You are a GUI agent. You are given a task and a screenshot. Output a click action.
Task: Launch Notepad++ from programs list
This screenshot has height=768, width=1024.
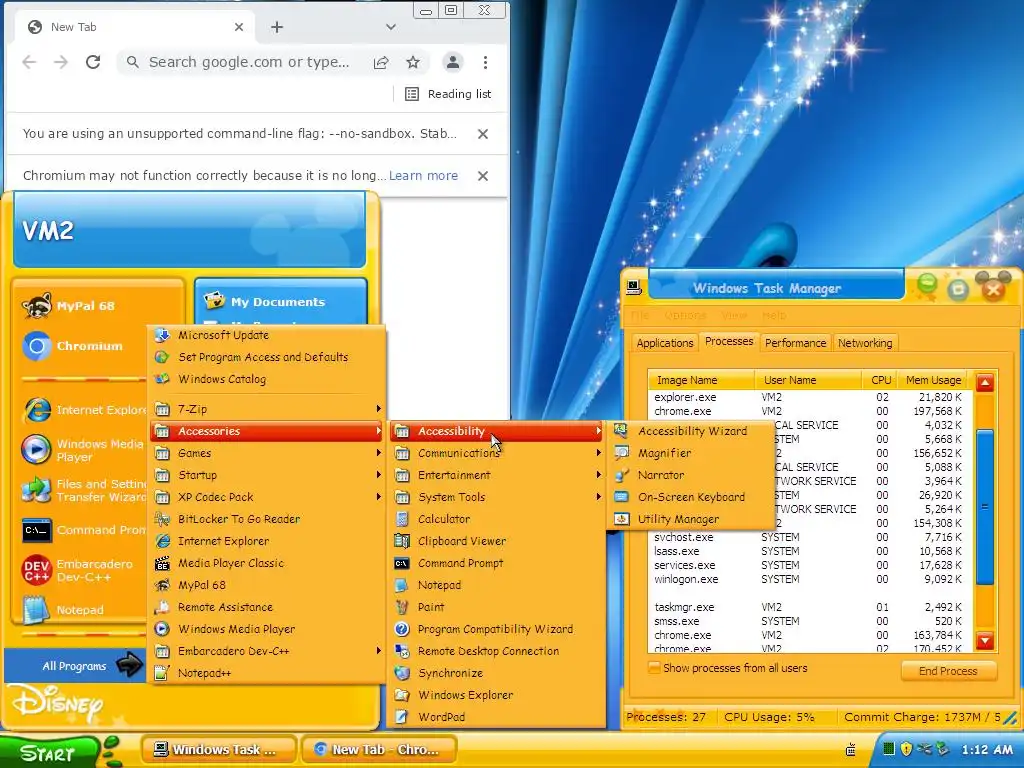click(x=266, y=673)
